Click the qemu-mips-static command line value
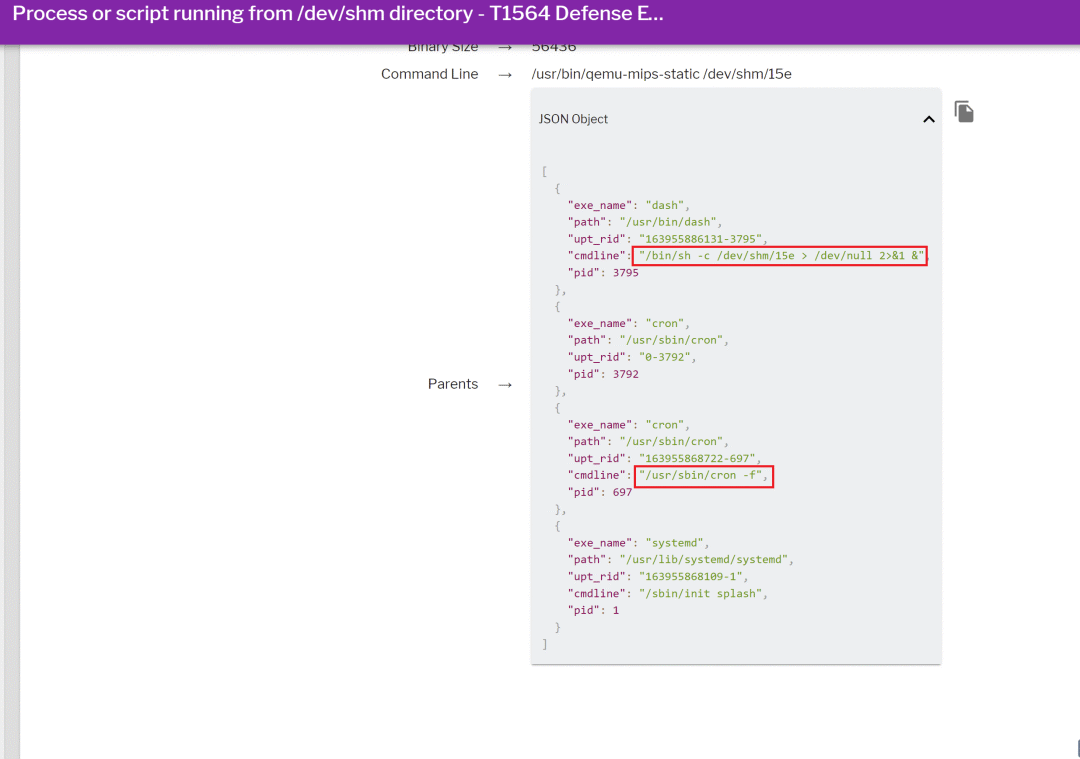Viewport: 1080px width, 759px height. [x=661, y=74]
